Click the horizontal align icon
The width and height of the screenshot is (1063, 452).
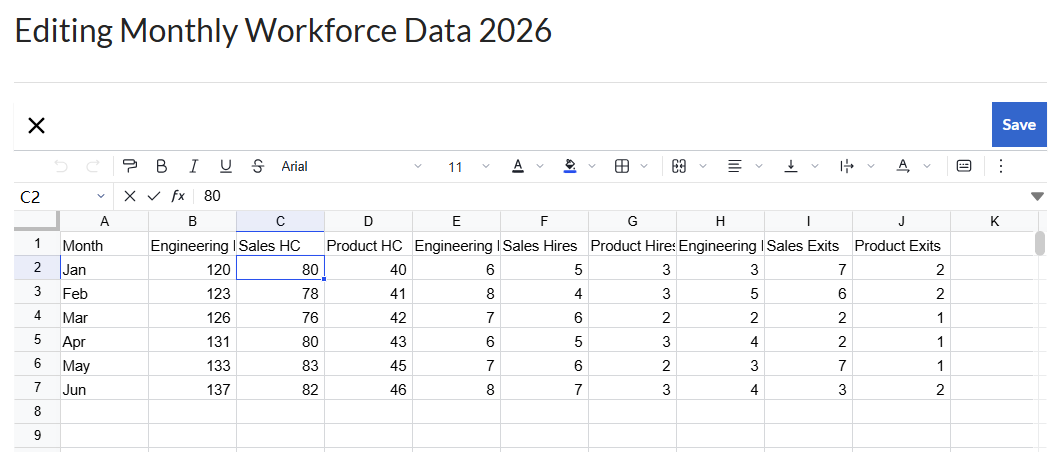click(x=734, y=166)
